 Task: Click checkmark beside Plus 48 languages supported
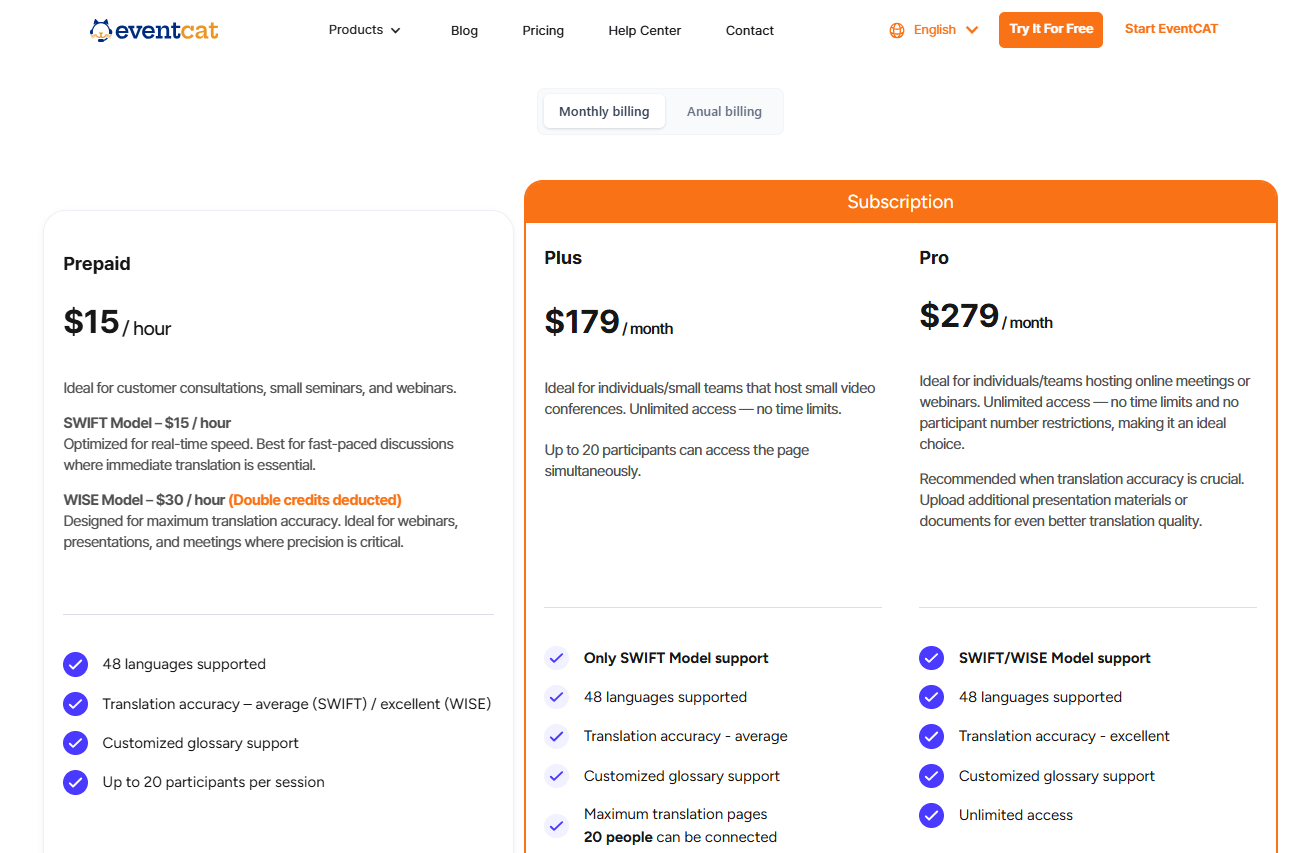pyautogui.click(x=556, y=697)
